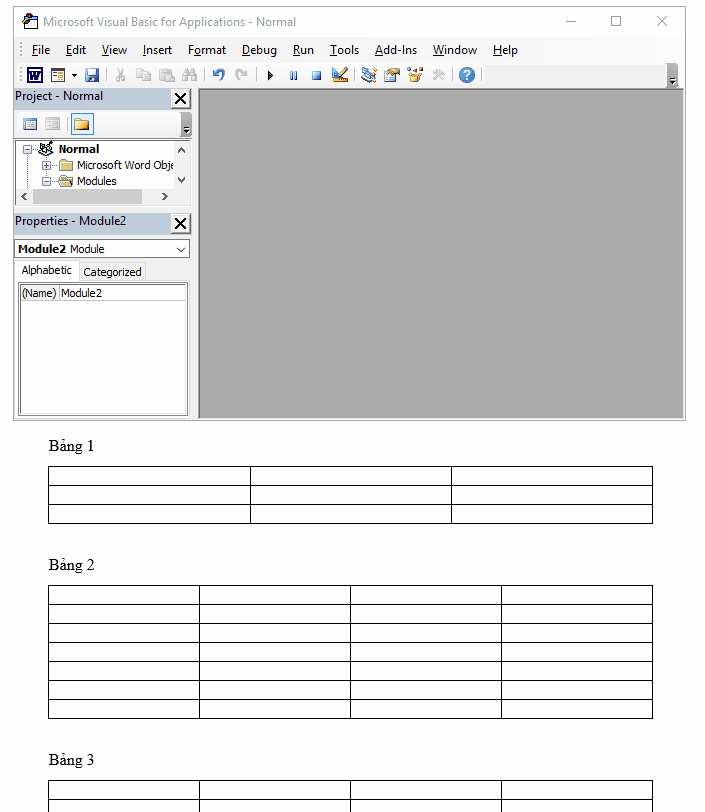The height and width of the screenshot is (812, 705).
Task: Click the Cut scissors icon
Action: [120, 75]
